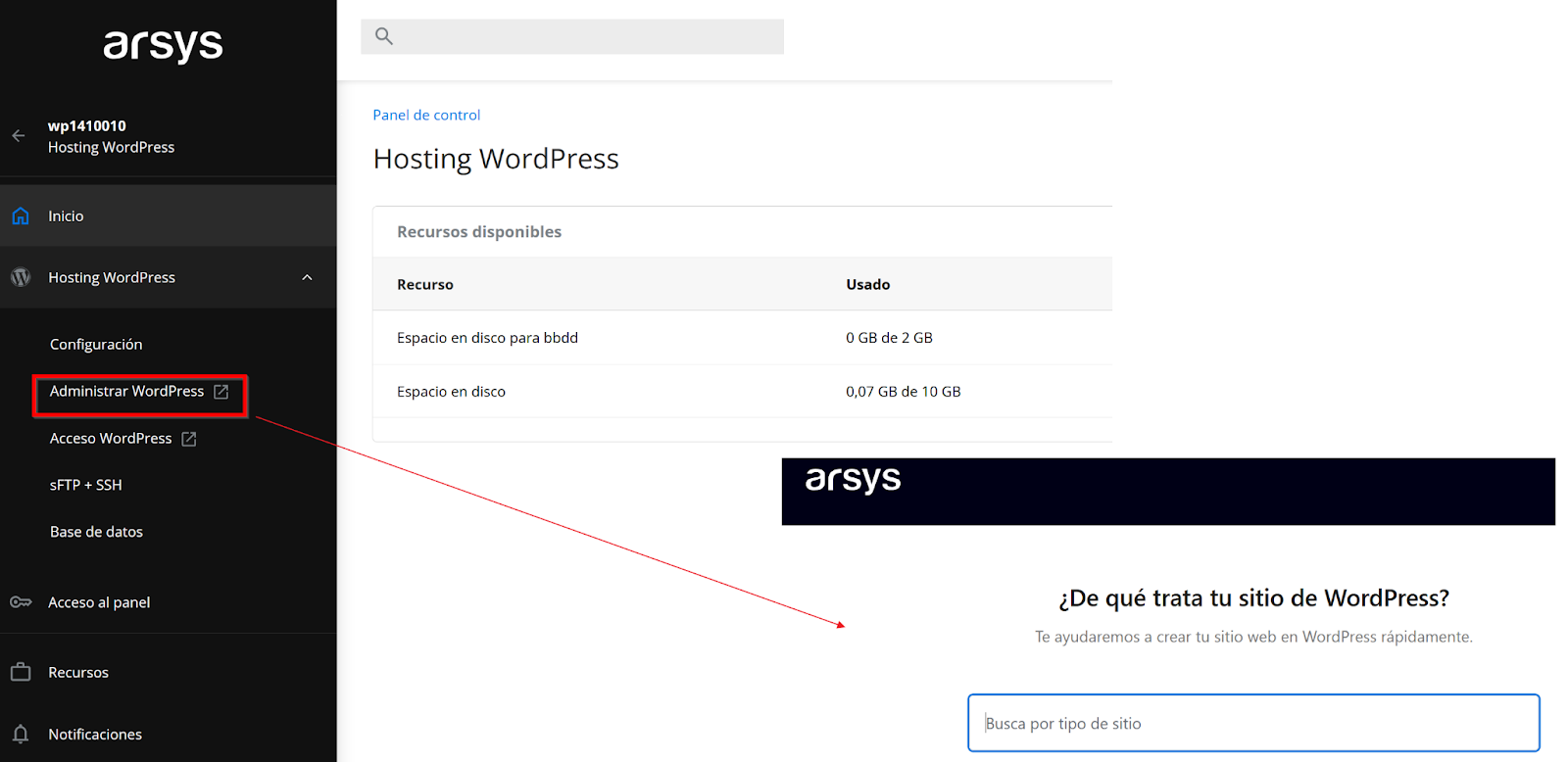
Task: Collapse the Hosting WordPress sidebar section
Action: click(307, 277)
